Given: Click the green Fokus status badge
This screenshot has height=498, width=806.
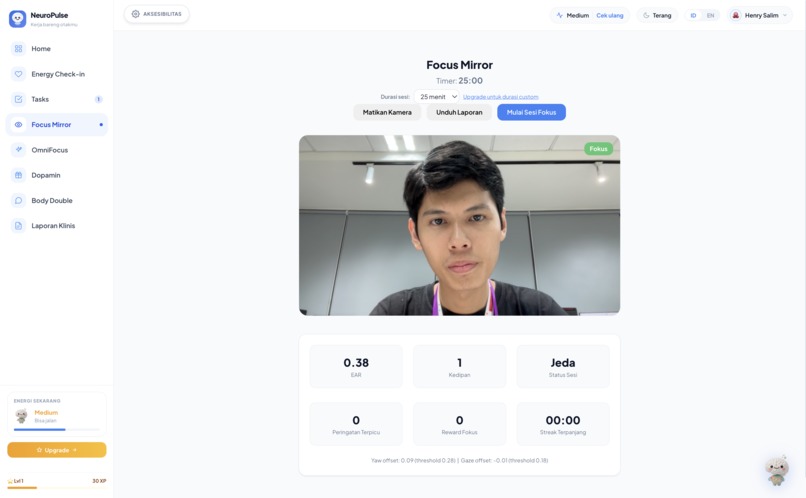Looking at the screenshot, I should (598, 149).
